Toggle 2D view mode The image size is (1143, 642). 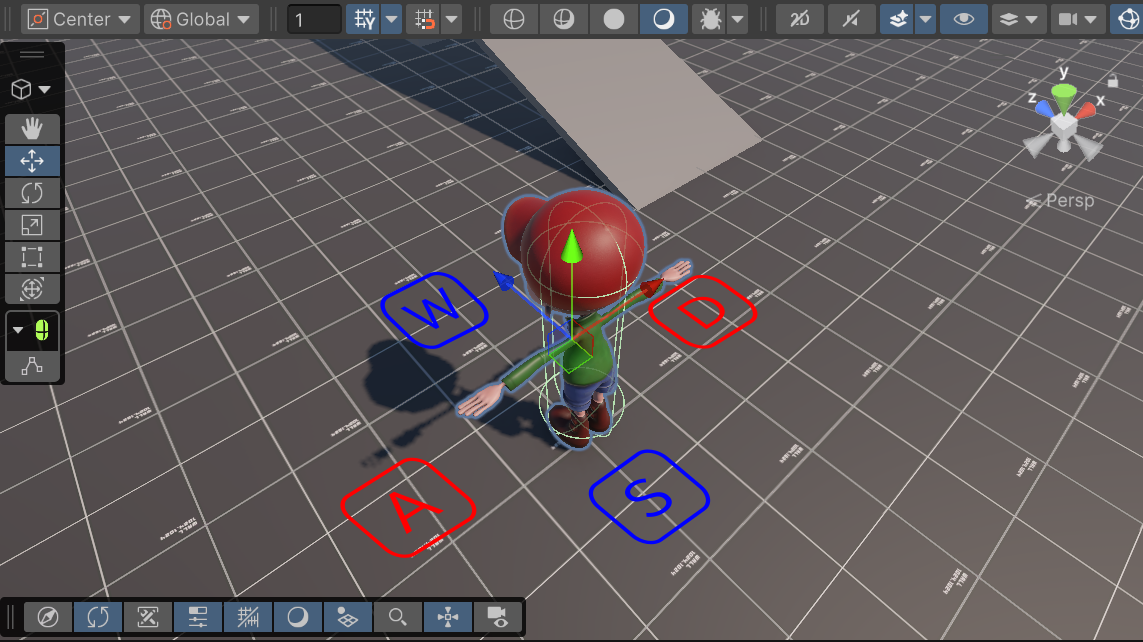point(800,20)
